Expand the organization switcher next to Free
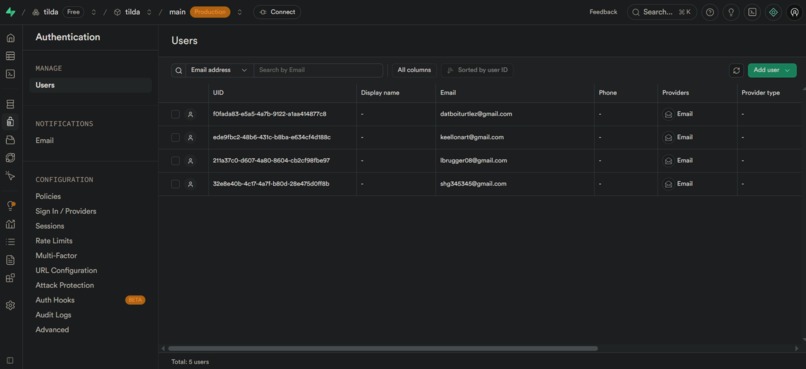The image size is (806, 369). coord(94,12)
